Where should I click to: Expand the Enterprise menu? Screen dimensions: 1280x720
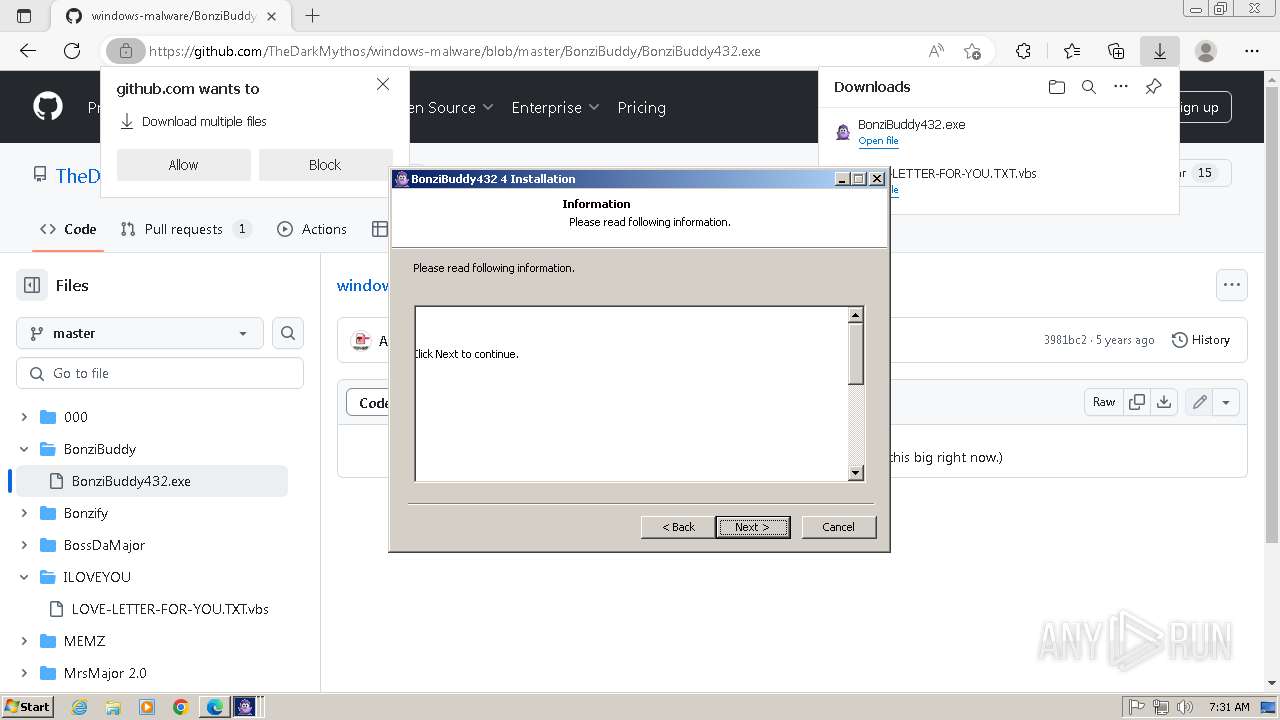coord(555,107)
